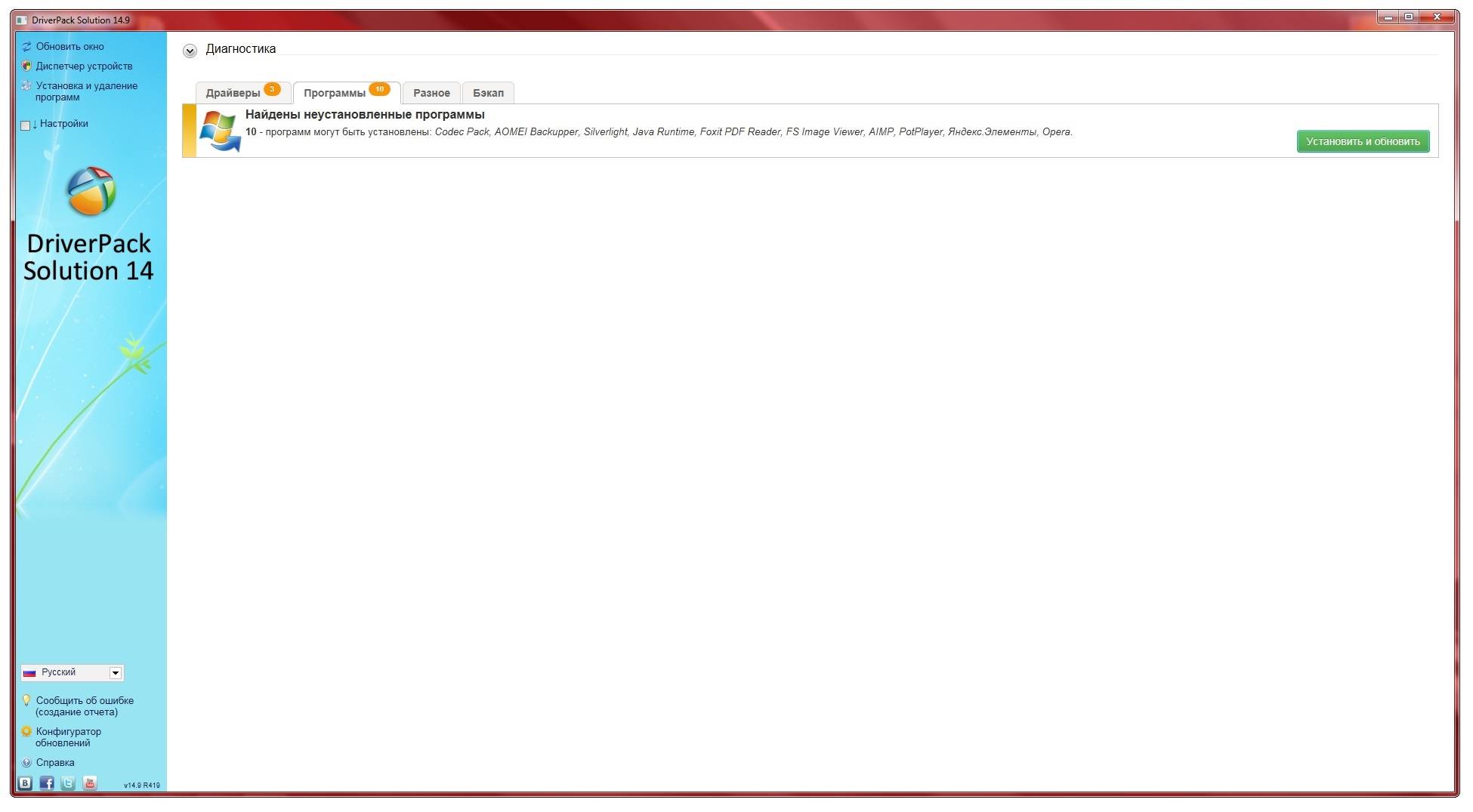Open the Facebook page icon

click(47, 783)
